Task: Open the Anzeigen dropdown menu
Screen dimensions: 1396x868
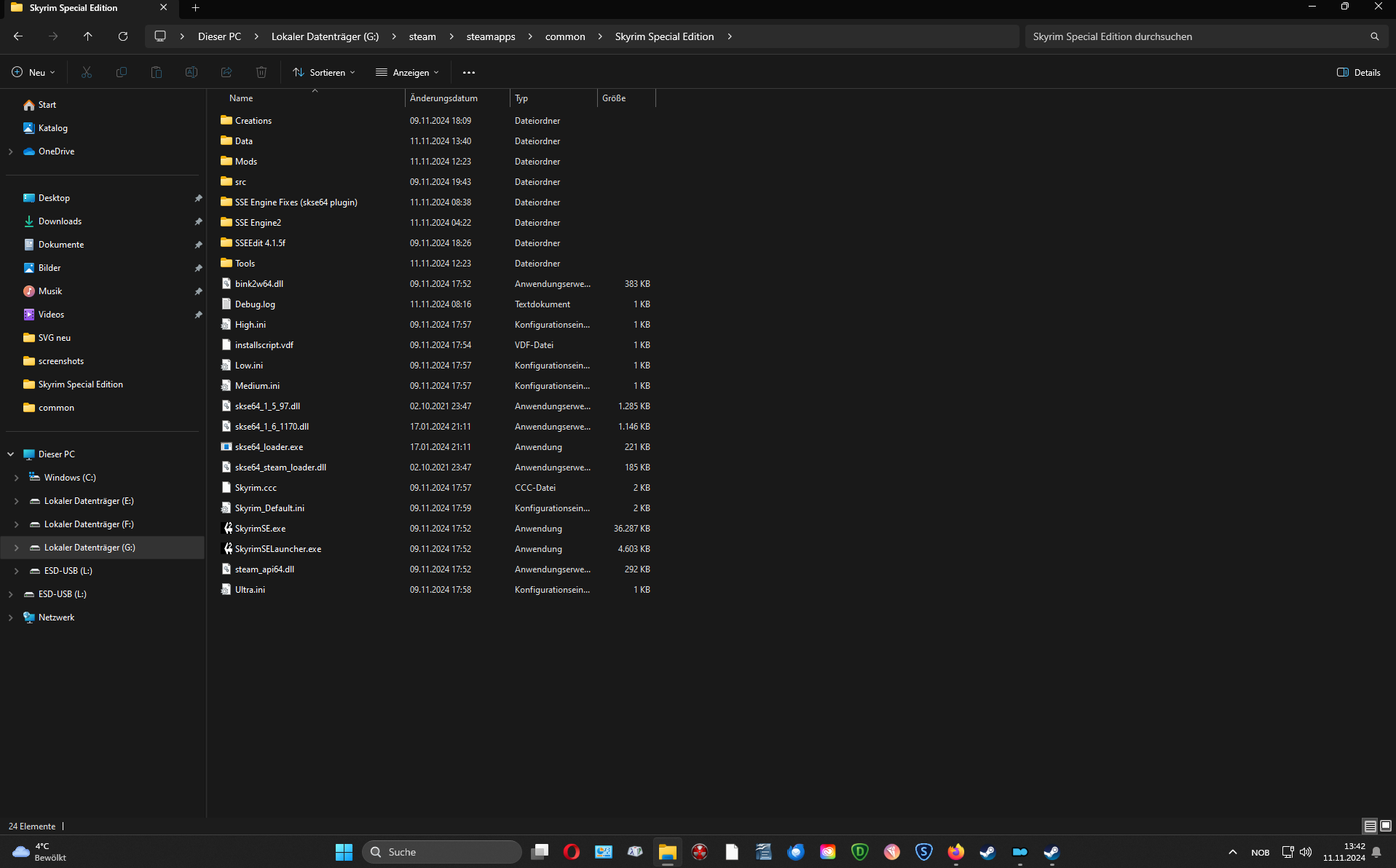Action: point(407,72)
